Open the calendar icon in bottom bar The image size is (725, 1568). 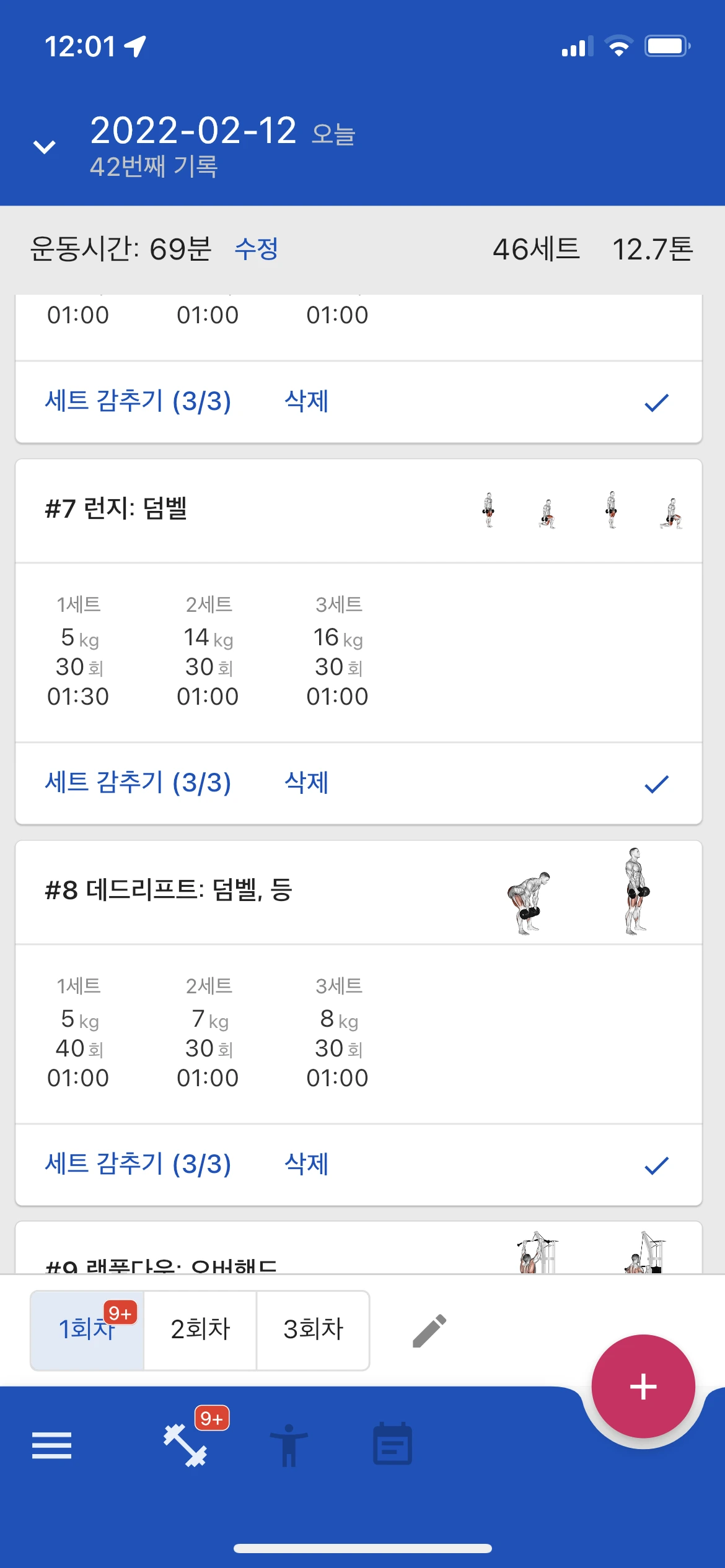(392, 1444)
